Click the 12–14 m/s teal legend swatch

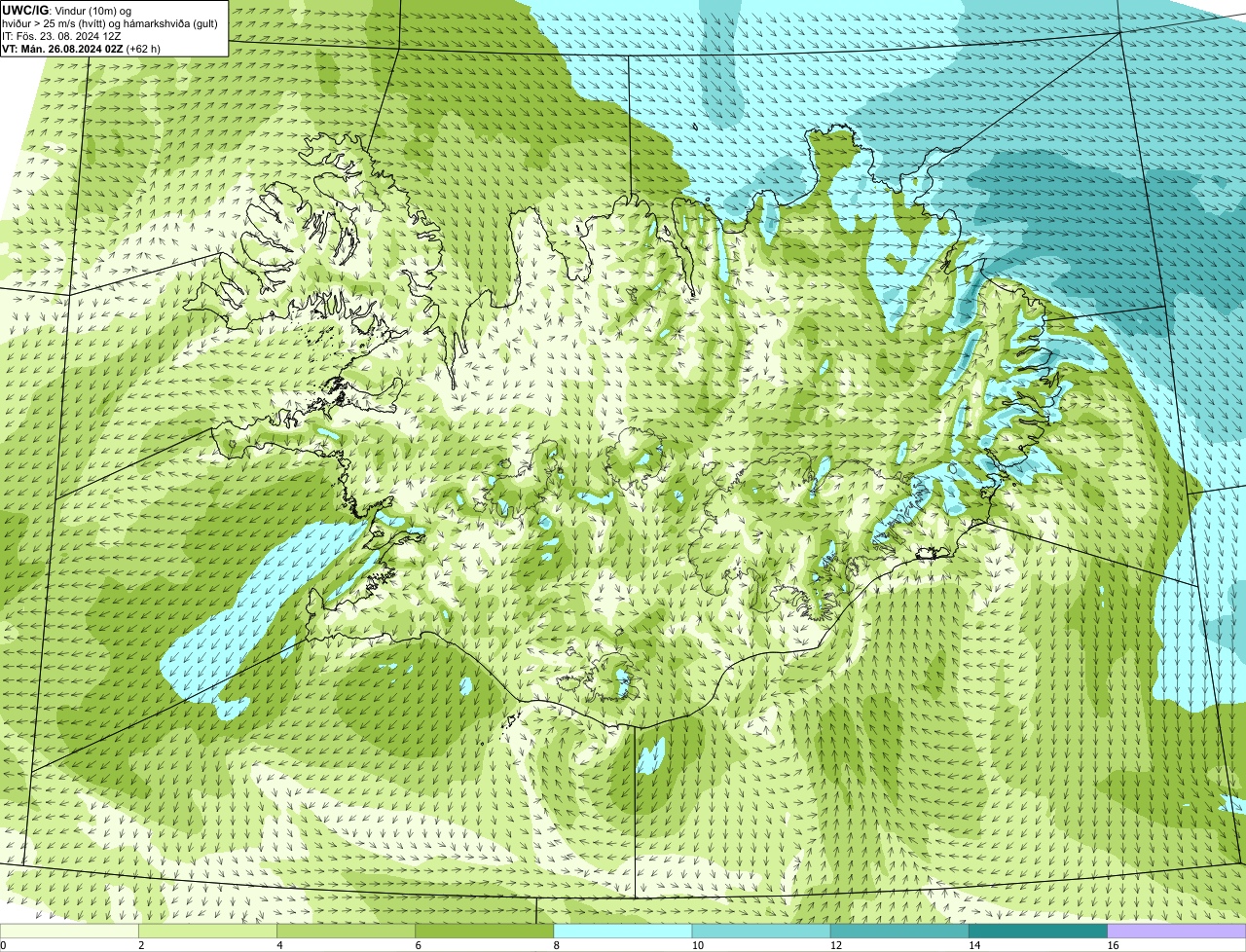(899, 932)
